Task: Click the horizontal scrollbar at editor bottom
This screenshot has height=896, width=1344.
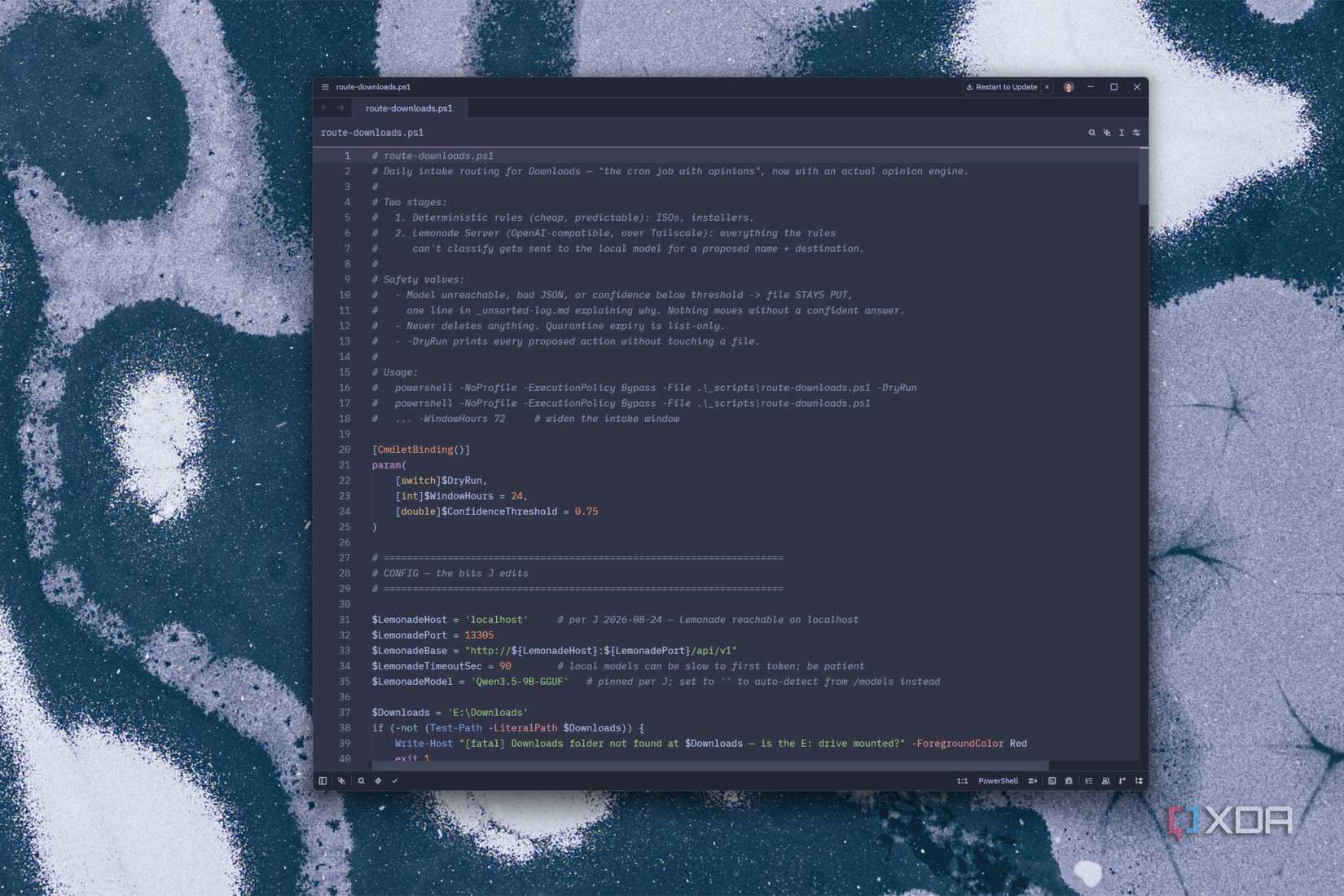Action: (709, 766)
